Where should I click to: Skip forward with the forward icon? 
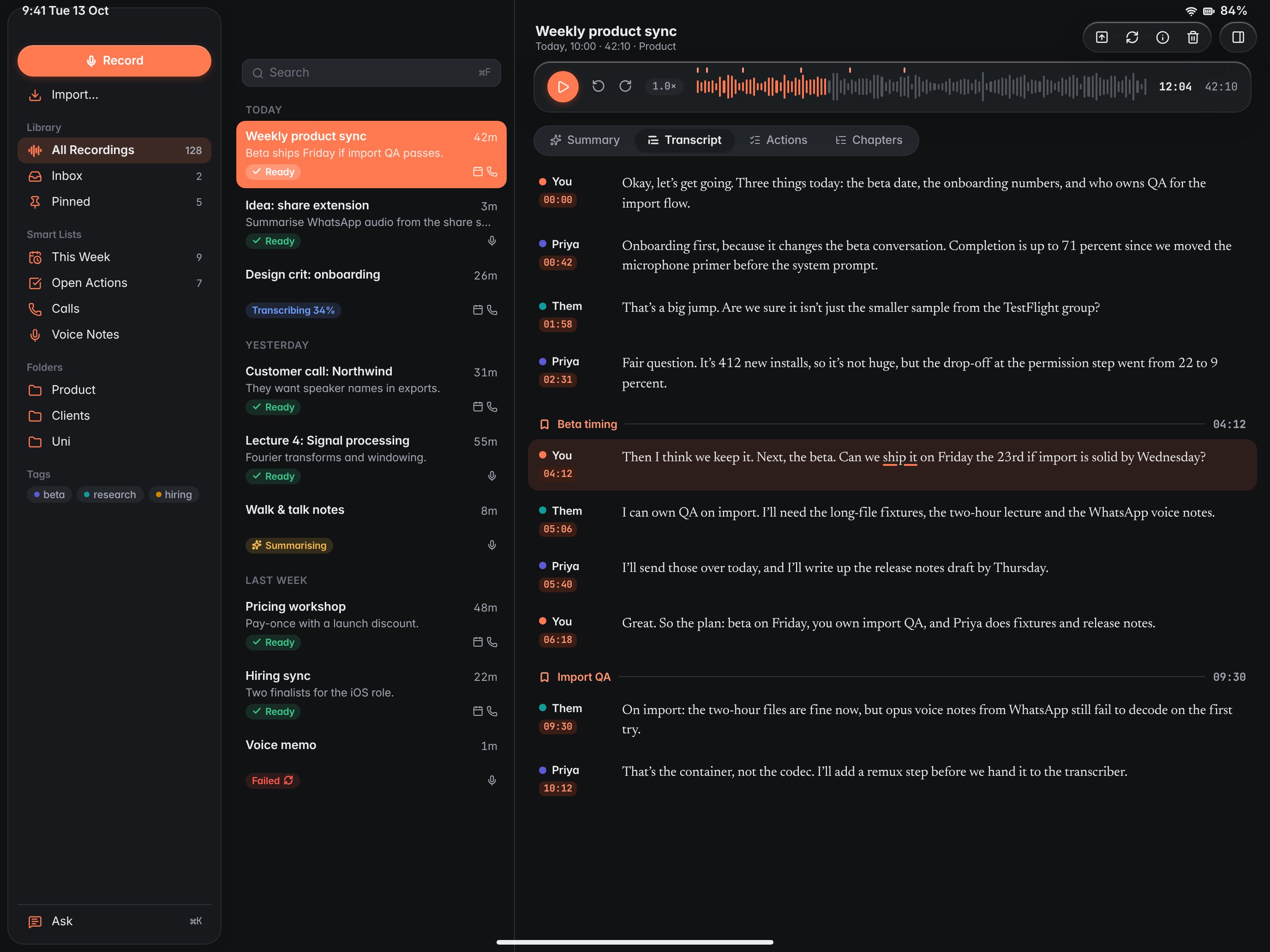point(625,86)
